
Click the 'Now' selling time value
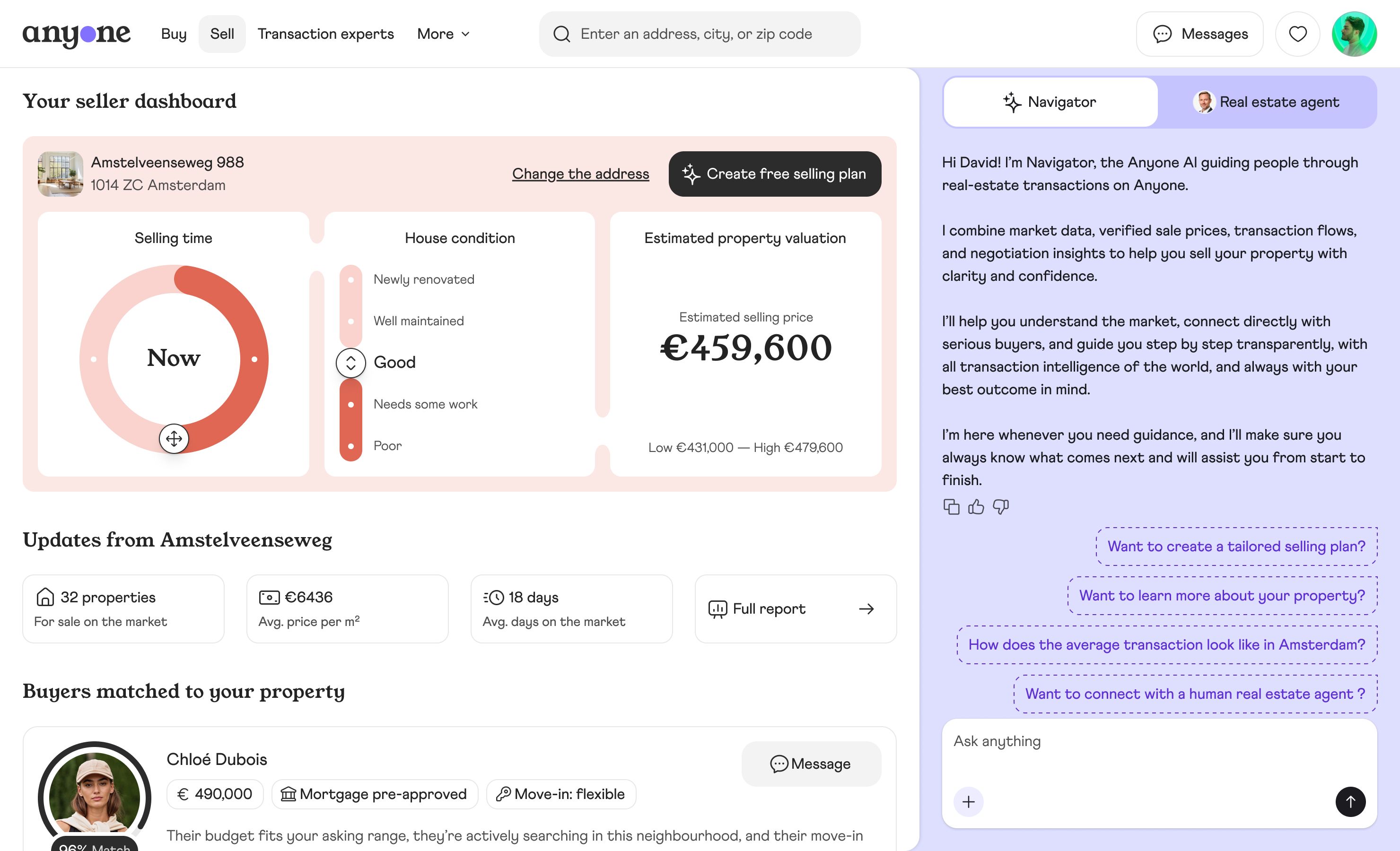pyautogui.click(x=174, y=358)
